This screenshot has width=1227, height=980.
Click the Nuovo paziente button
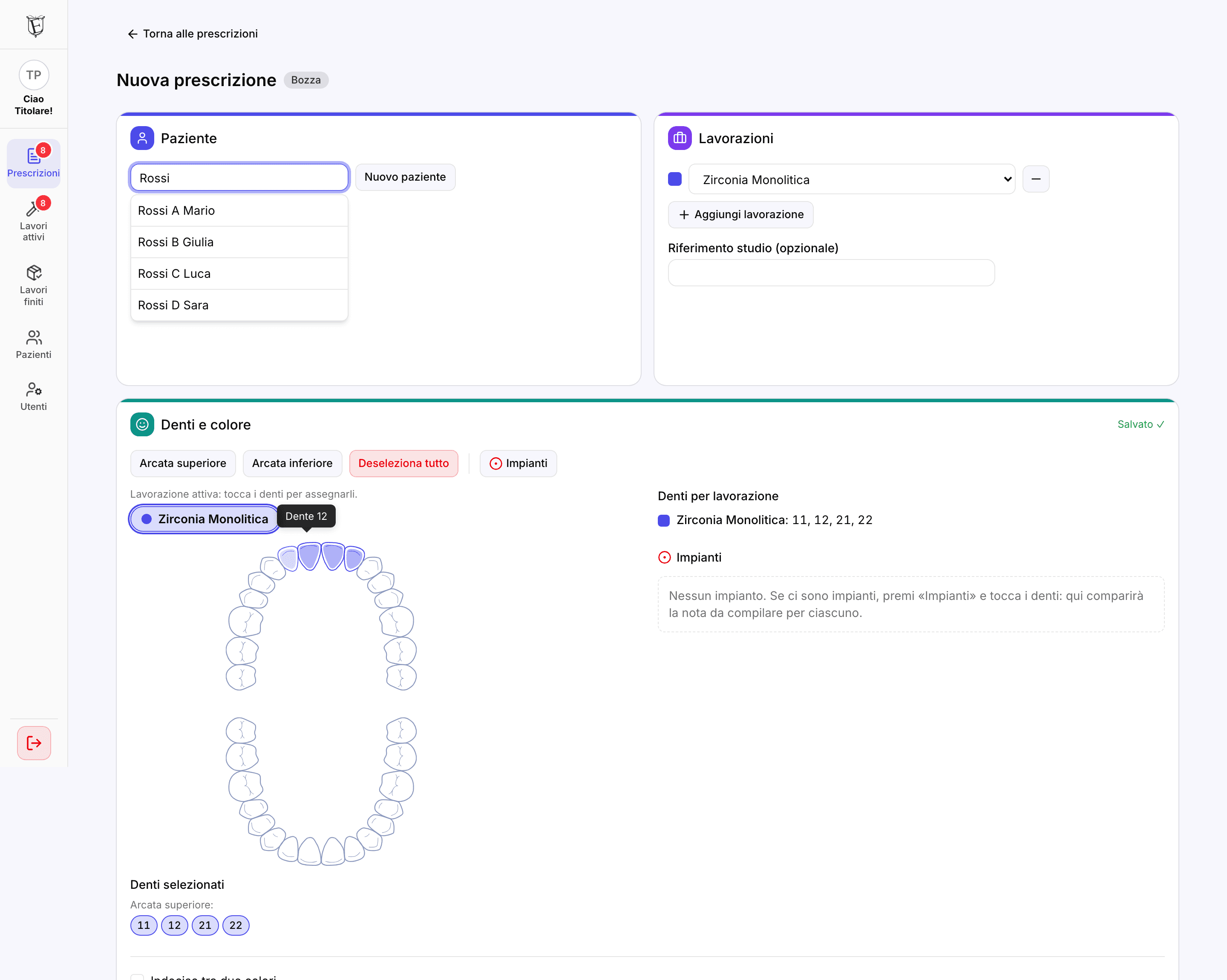(405, 177)
